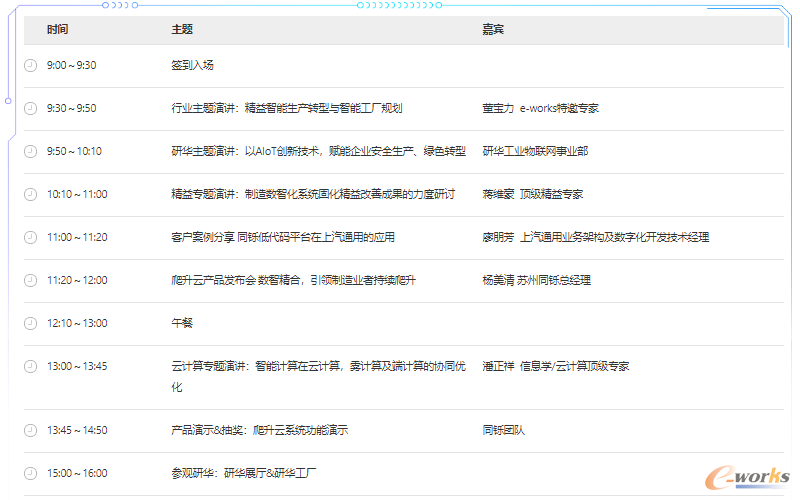Viewport: 800px width, 500px height.
Task: Click the 午餐 agenda entry
Action: tap(182, 323)
